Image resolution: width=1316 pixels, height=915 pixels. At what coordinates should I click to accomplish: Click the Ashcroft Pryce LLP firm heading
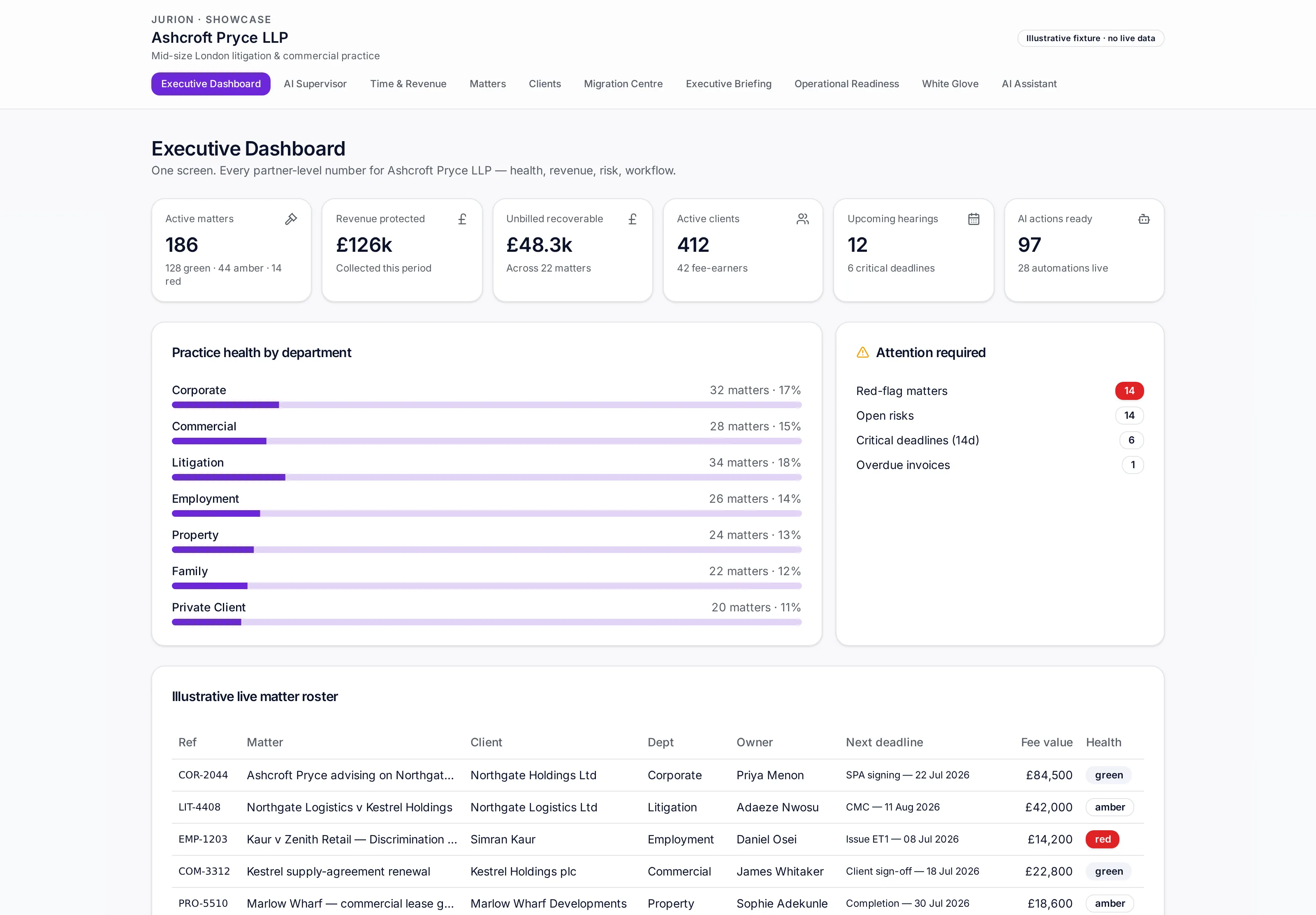point(220,38)
